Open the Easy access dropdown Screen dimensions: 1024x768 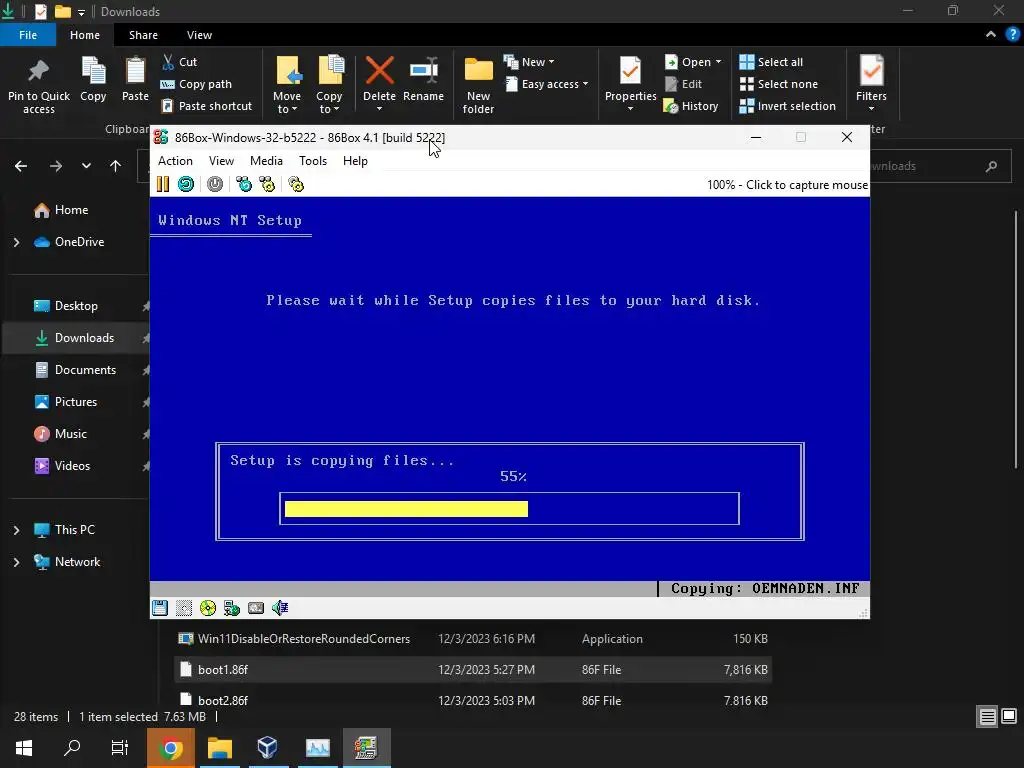point(547,84)
